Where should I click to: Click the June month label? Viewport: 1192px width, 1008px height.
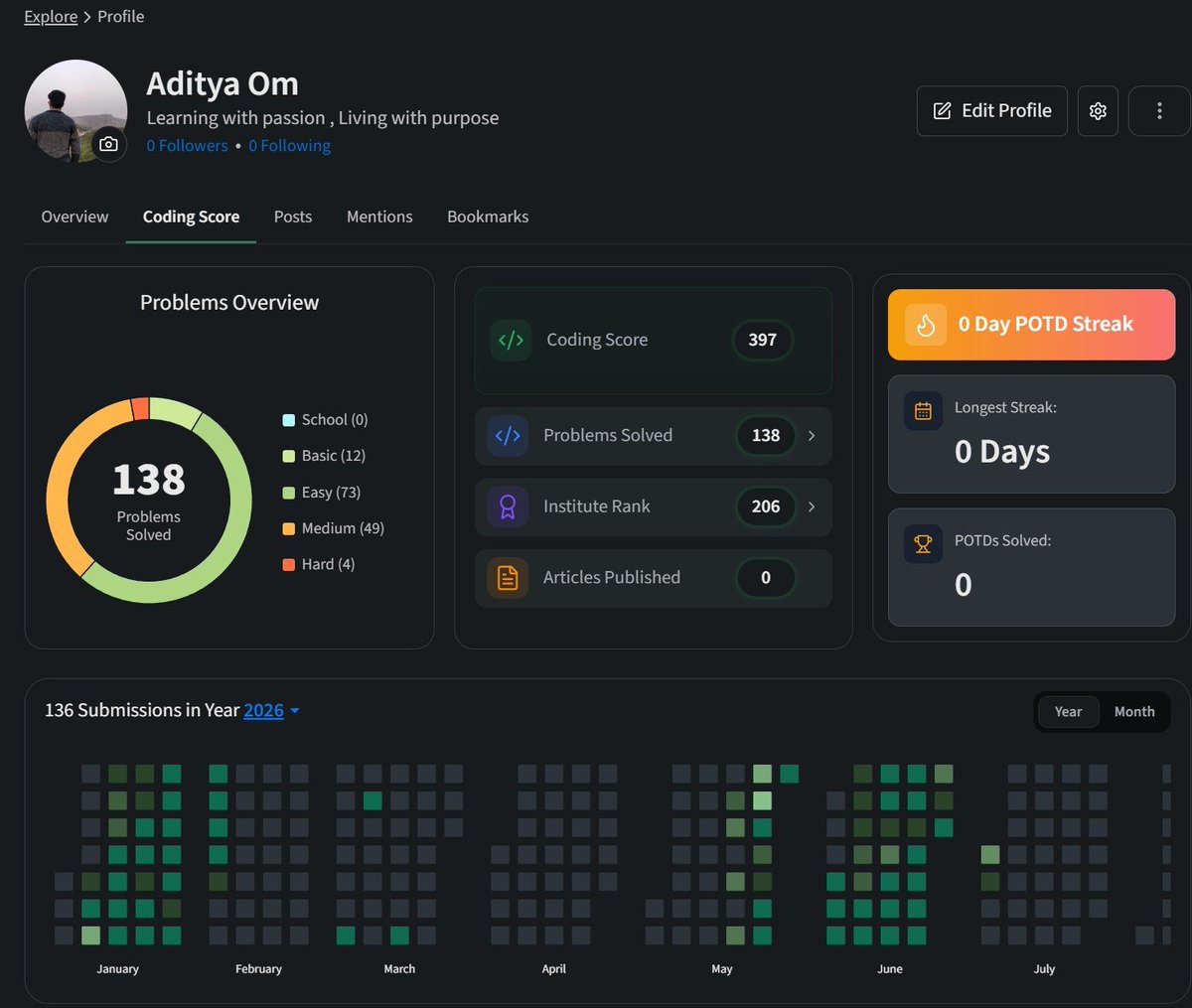[890, 969]
